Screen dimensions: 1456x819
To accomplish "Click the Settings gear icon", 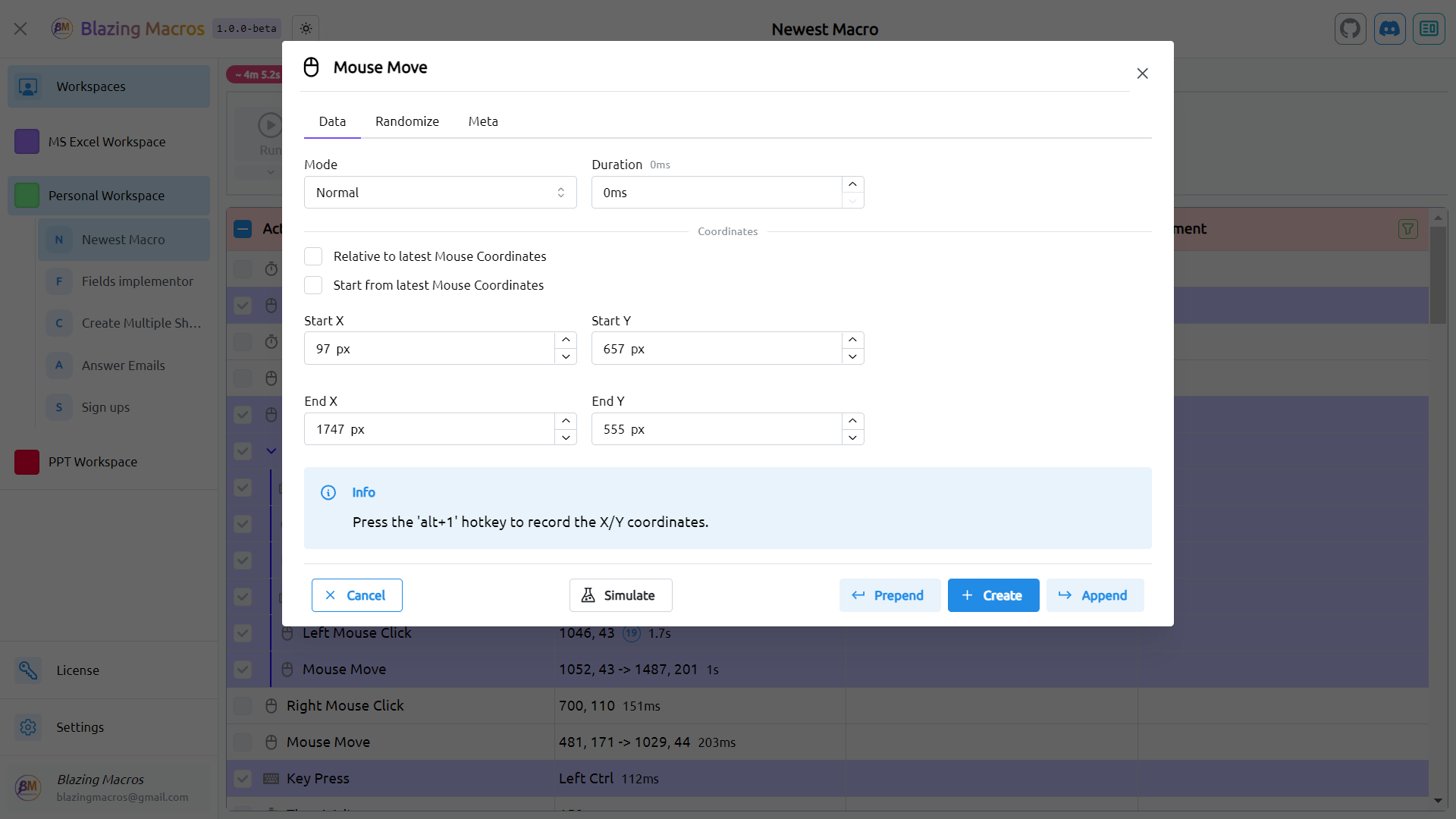I will (28, 727).
